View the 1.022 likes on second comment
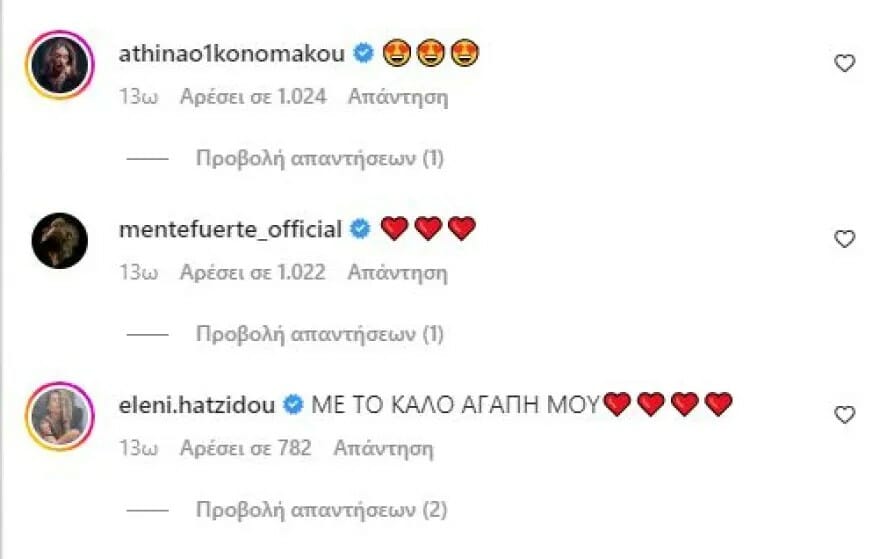Viewport: 880px width, 559px height. (x=252, y=273)
